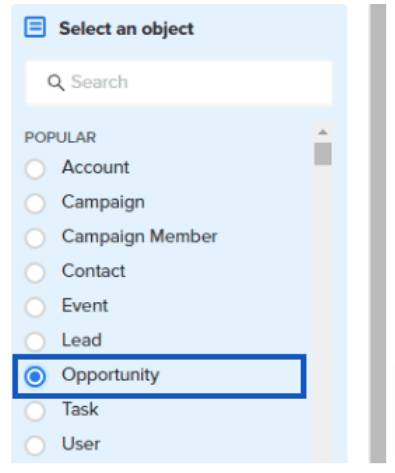Click the object list scrollbar thumb
The image size is (395, 473).
tap(323, 154)
